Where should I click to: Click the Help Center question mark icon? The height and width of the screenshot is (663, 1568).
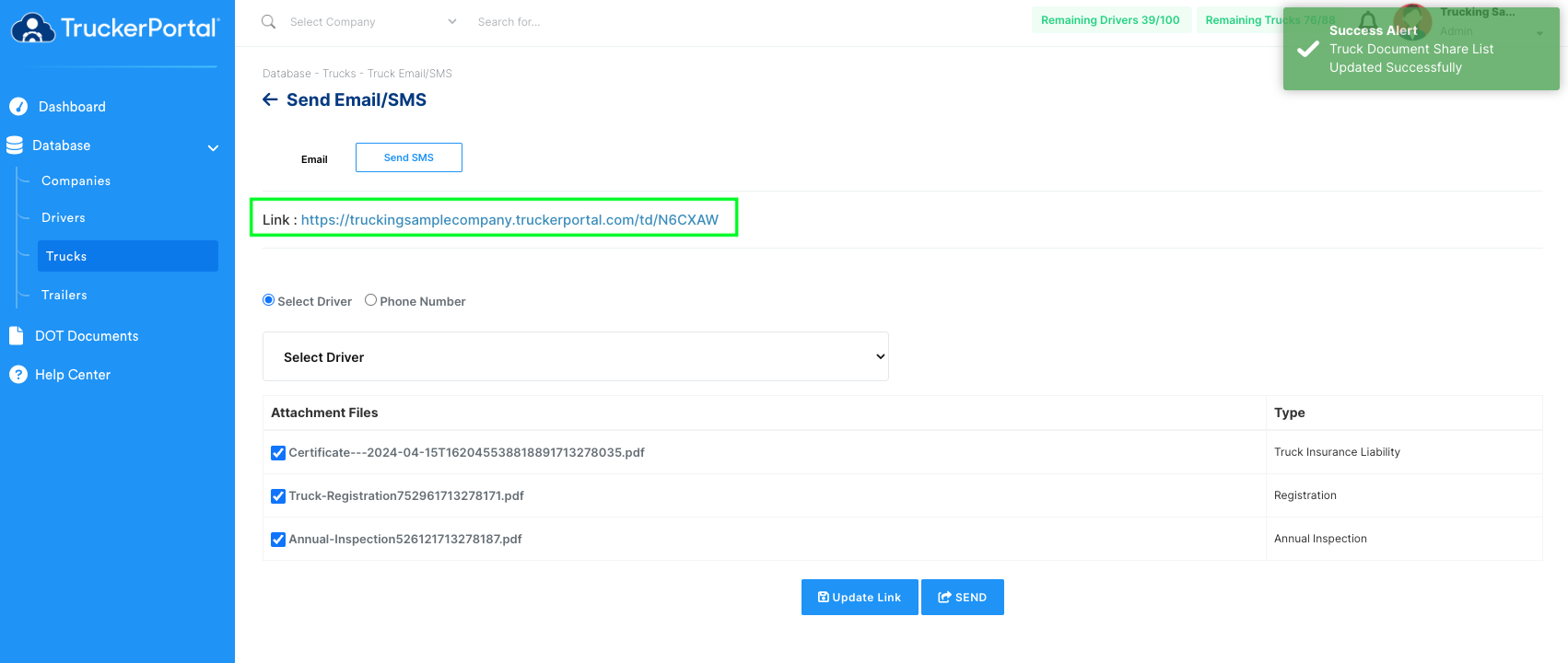[18, 375]
